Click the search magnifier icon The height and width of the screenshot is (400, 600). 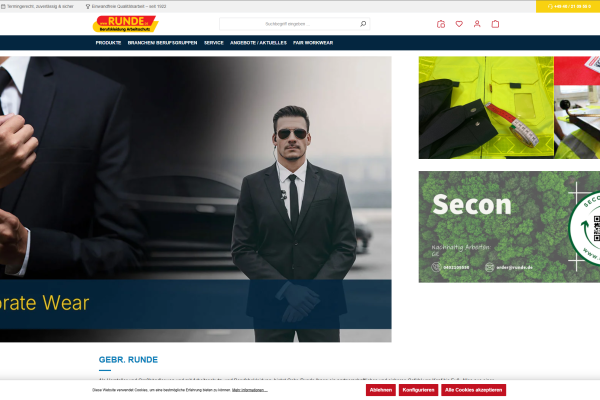pos(363,23)
